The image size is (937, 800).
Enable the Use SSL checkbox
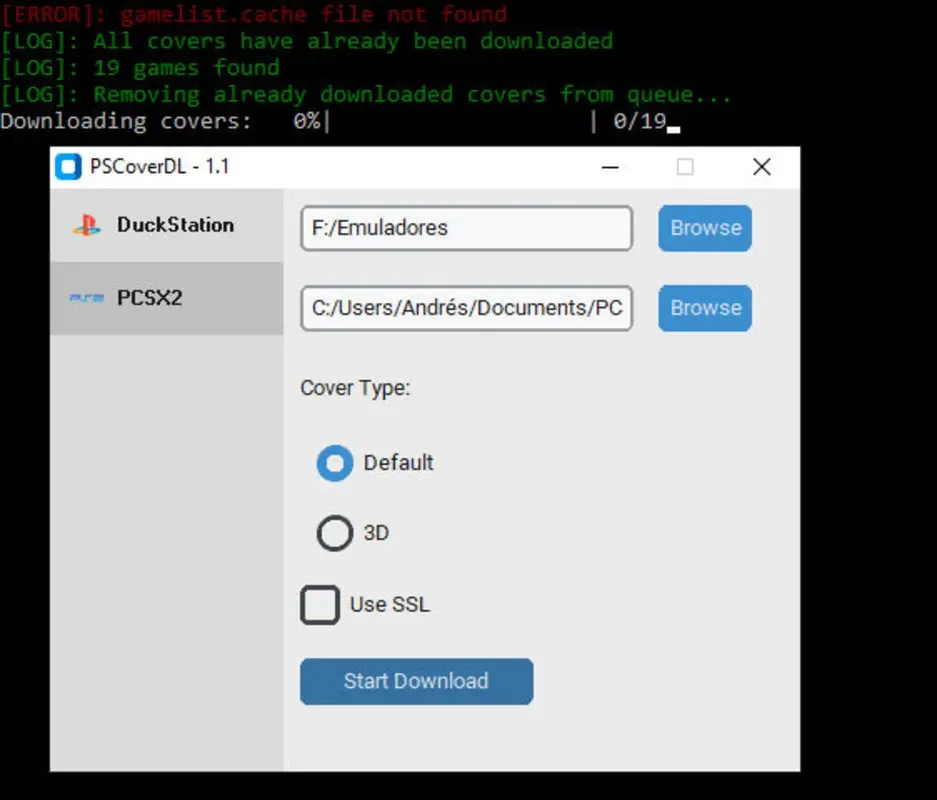pyautogui.click(x=319, y=604)
